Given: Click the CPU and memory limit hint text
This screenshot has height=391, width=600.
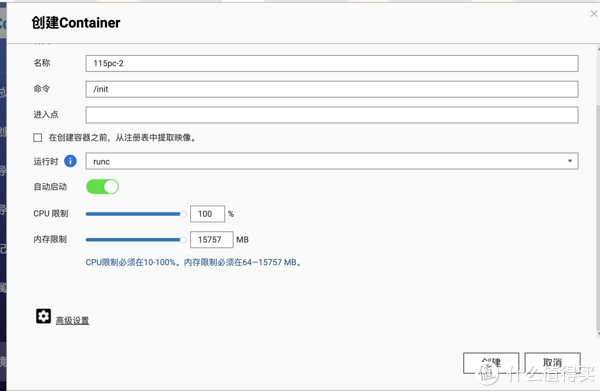Looking at the screenshot, I should point(193,262).
